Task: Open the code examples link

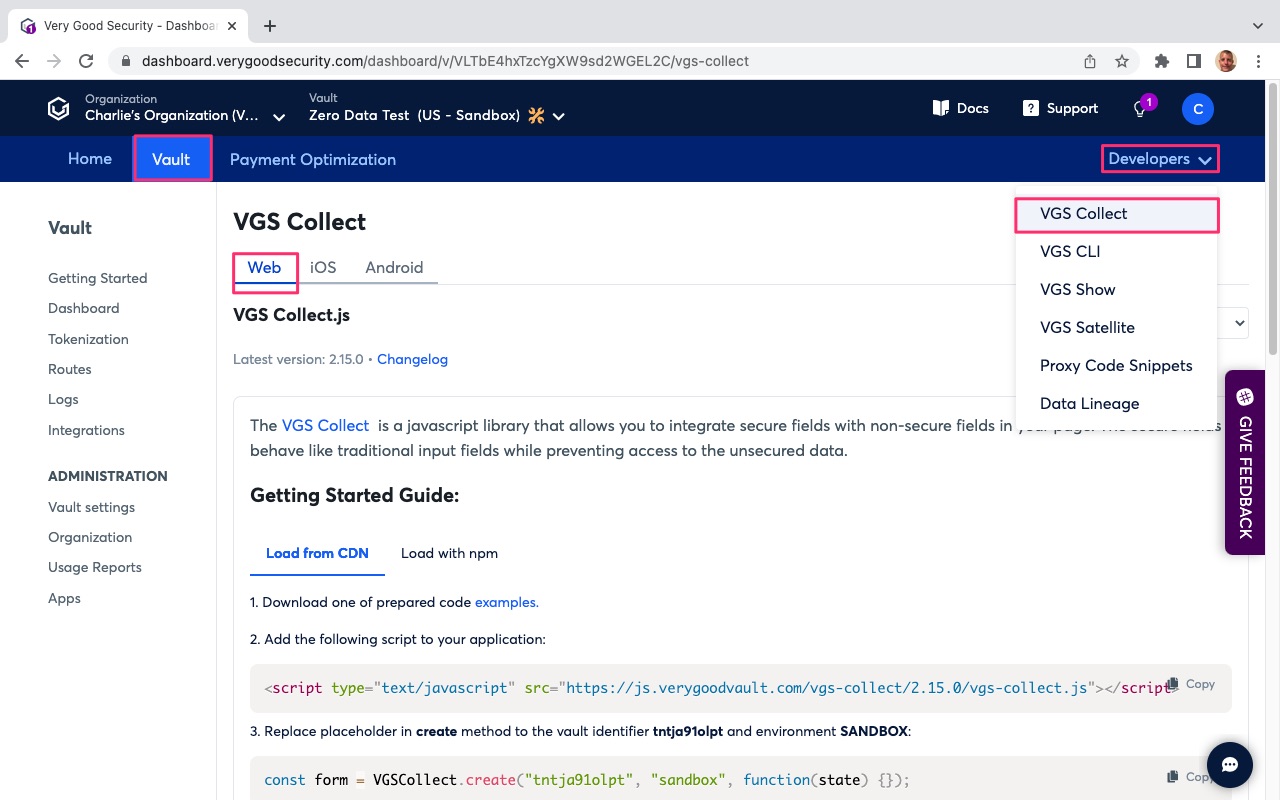Action: point(506,603)
